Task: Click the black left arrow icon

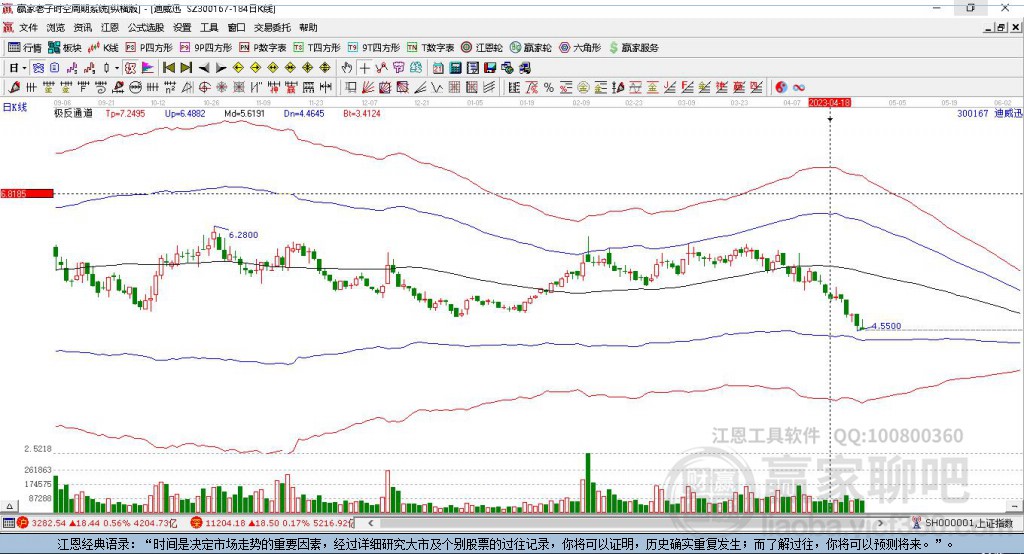Action: pyautogui.click(x=204, y=68)
